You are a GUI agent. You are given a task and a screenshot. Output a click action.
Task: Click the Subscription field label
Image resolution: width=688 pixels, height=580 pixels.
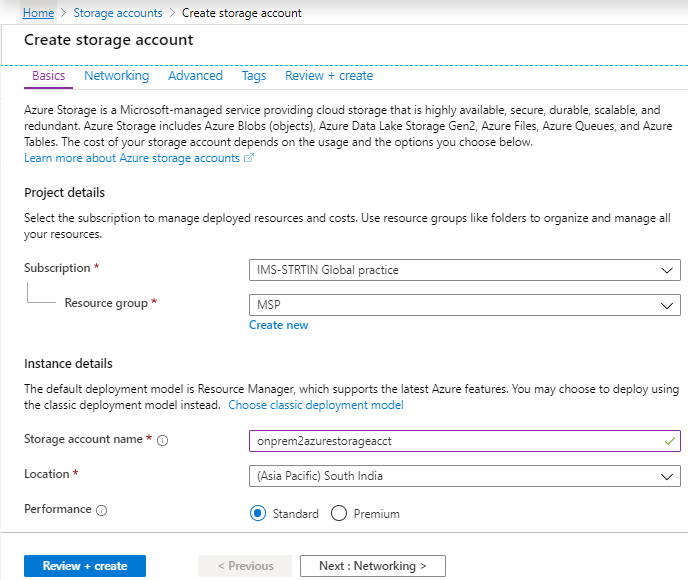[57, 268]
